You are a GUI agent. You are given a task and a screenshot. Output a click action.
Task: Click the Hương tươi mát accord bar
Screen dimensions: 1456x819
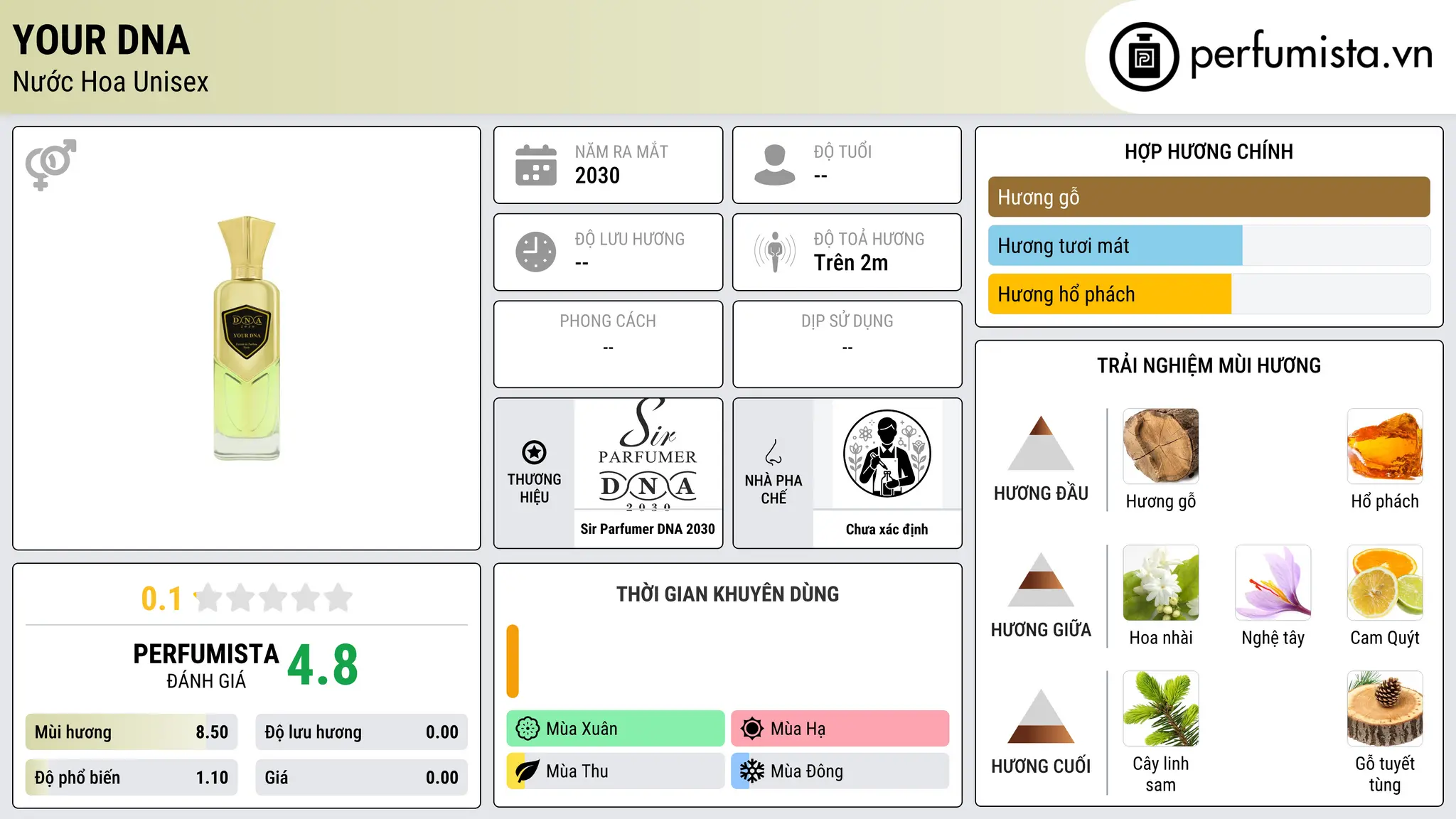click(1209, 245)
